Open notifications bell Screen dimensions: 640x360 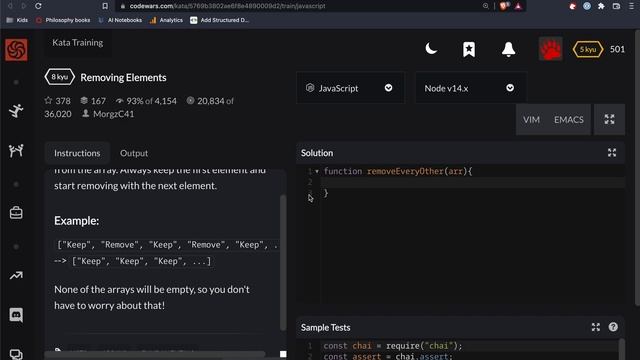tap(508, 49)
